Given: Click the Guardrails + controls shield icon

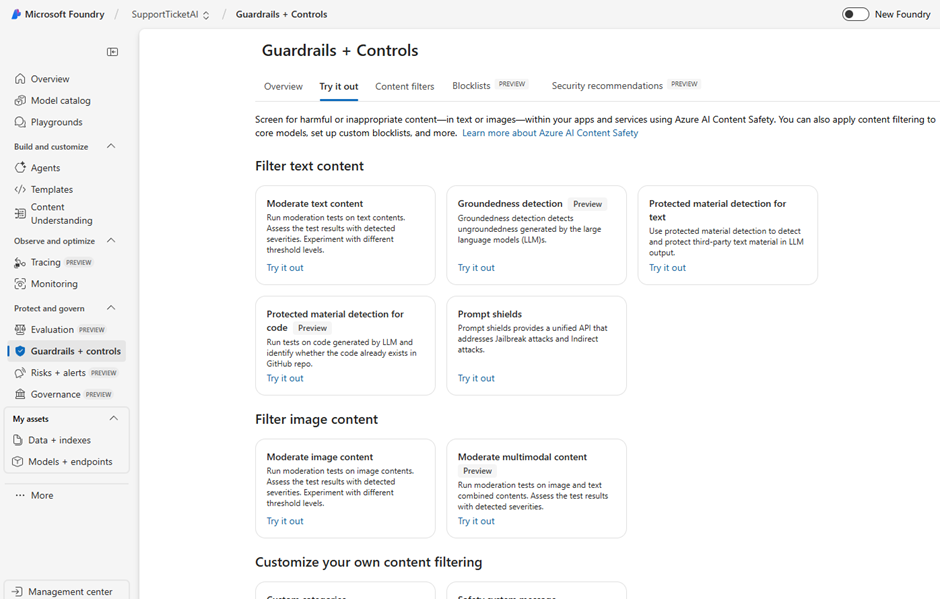Looking at the screenshot, I should (20, 351).
